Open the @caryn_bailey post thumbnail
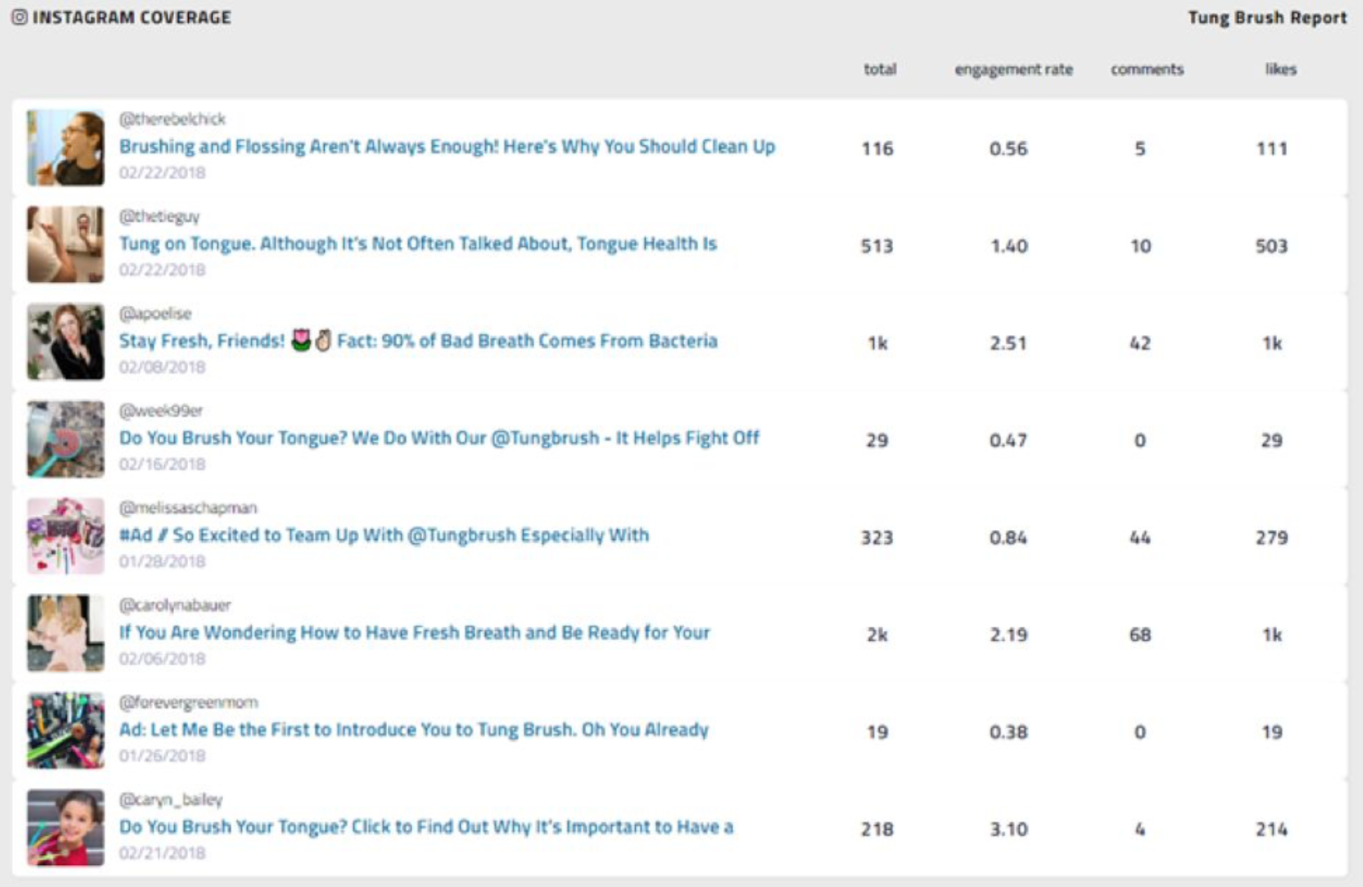This screenshot has height=887, width=1363. pos(65,827)
